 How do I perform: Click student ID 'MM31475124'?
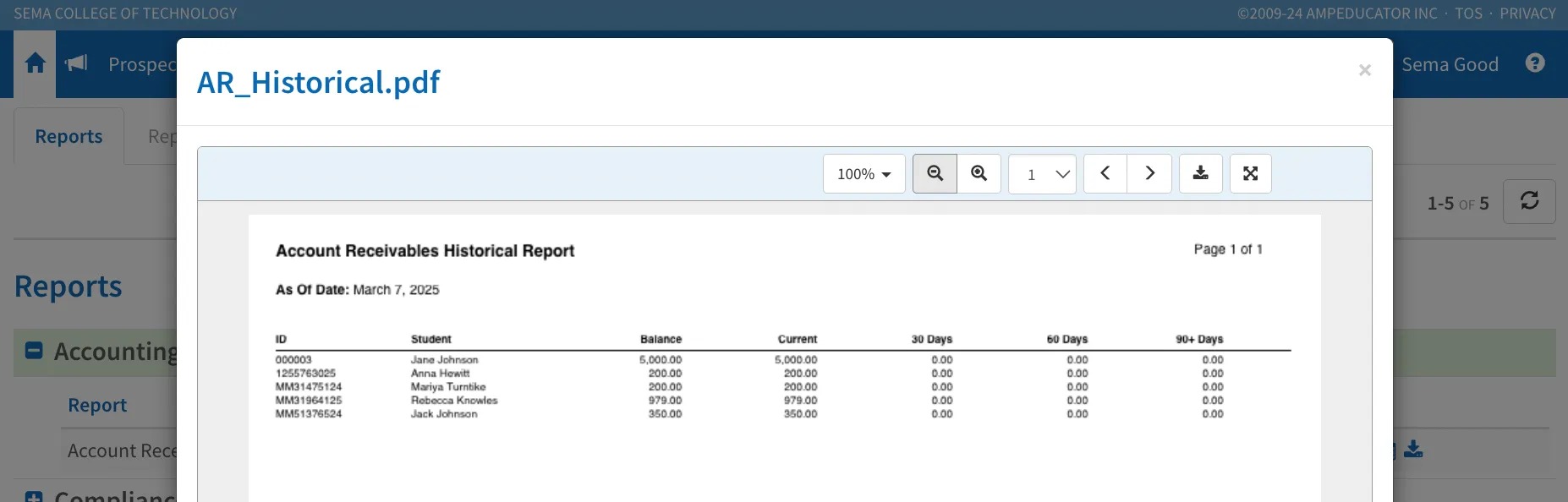309,387
